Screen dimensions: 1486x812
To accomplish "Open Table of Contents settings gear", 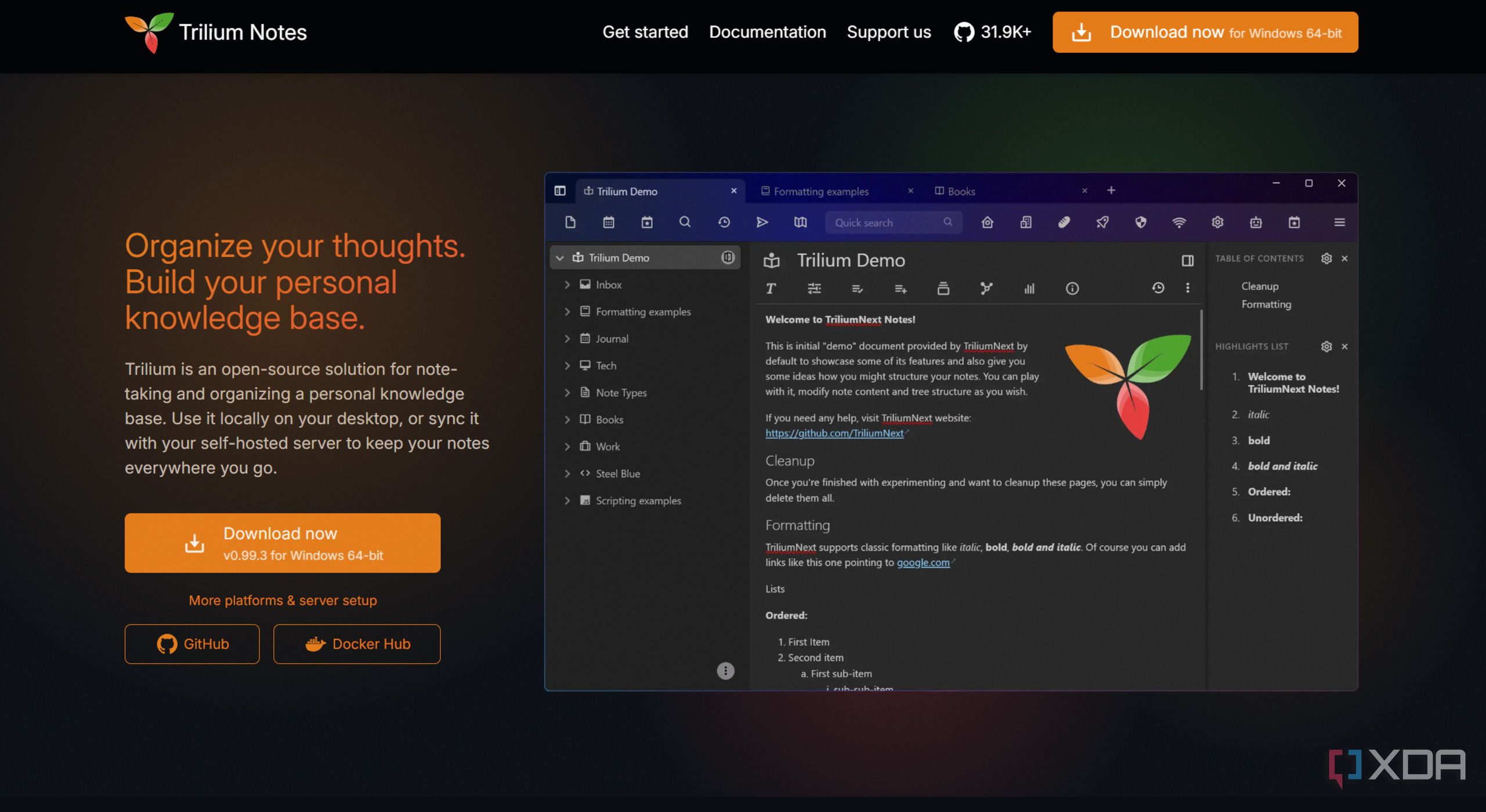I will coord(1326,259).
